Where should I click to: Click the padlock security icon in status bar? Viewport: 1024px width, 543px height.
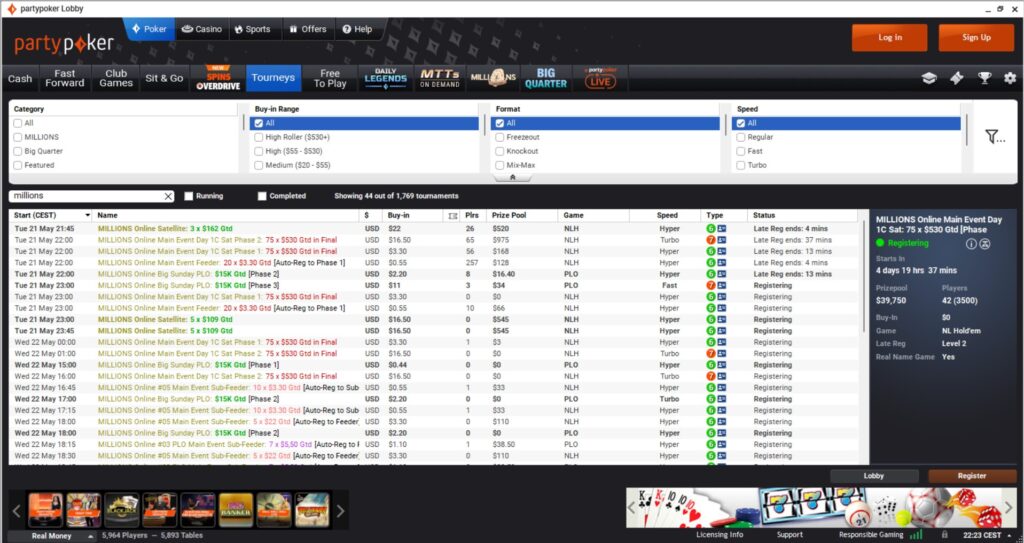click(x=944, y=535)
